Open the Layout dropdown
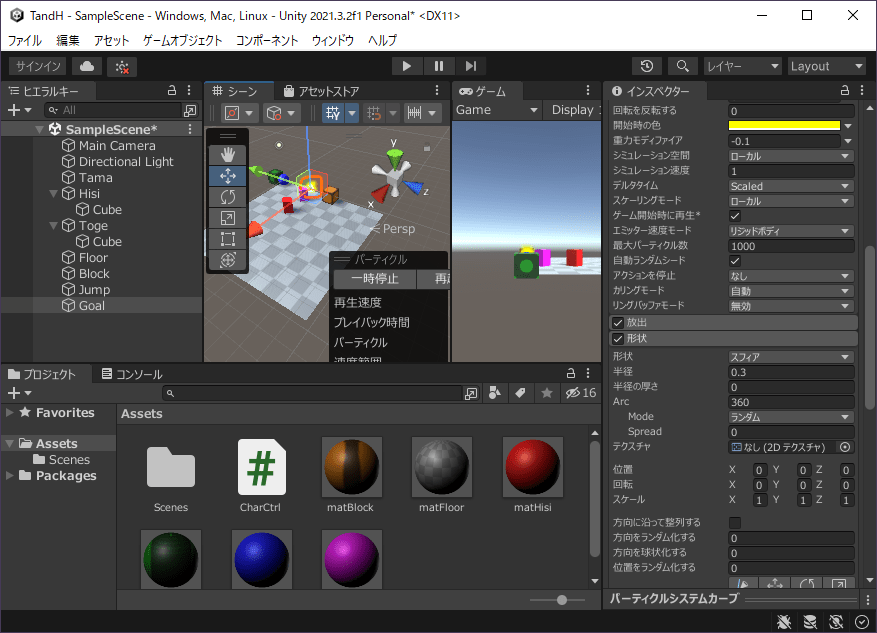 click(x=826, y=66)
